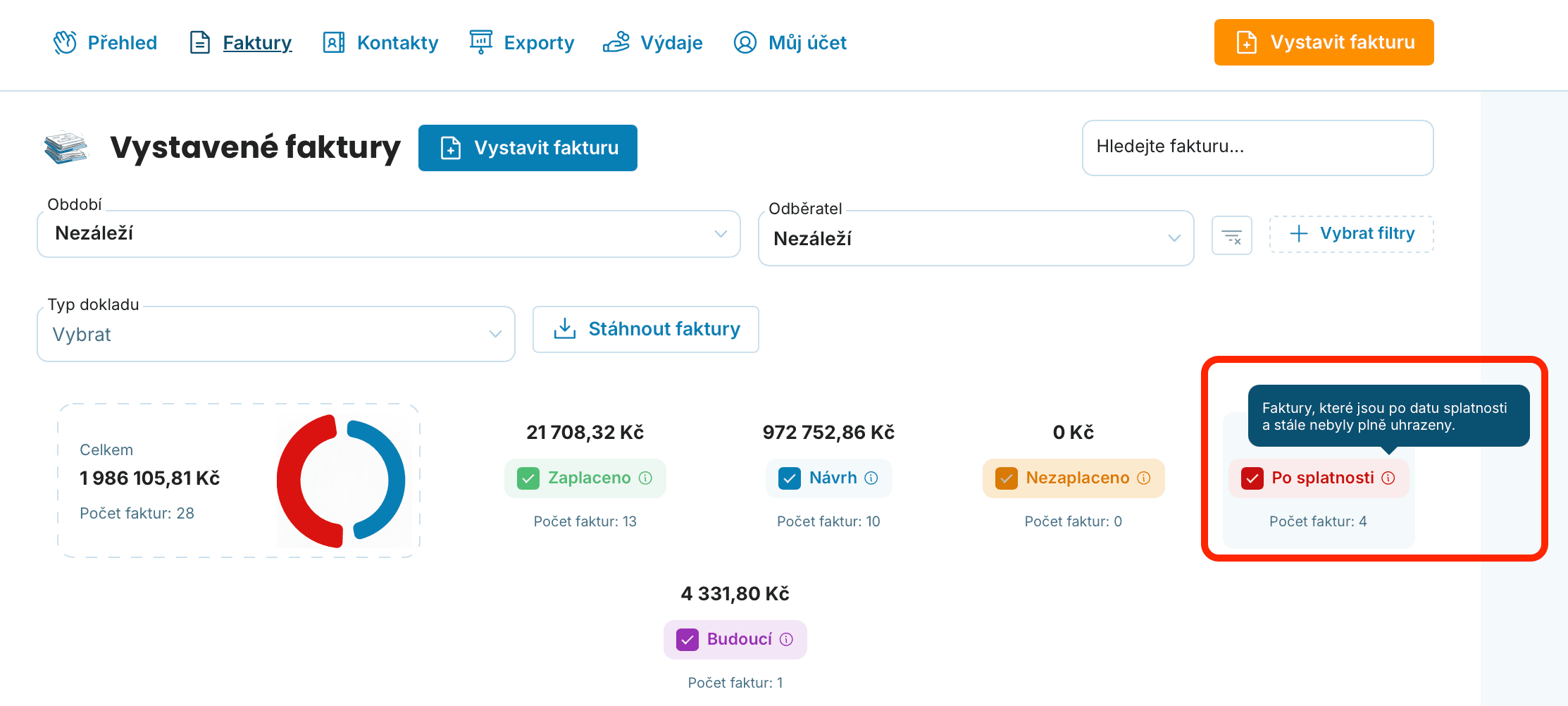Click the presentation board Exporty icon
The width and height of the screenshot is (1568, 706).
(481, 42)
